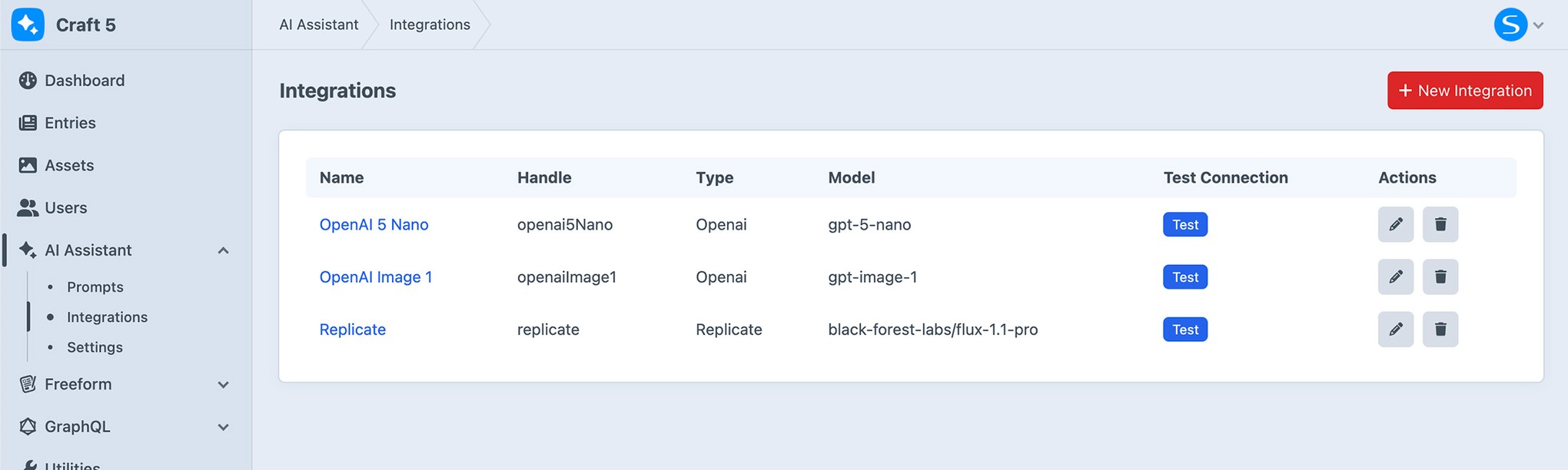Click the Handle column header
Image resolution: width=1568 pixels, height=470 pixels.
pos(544,177)
